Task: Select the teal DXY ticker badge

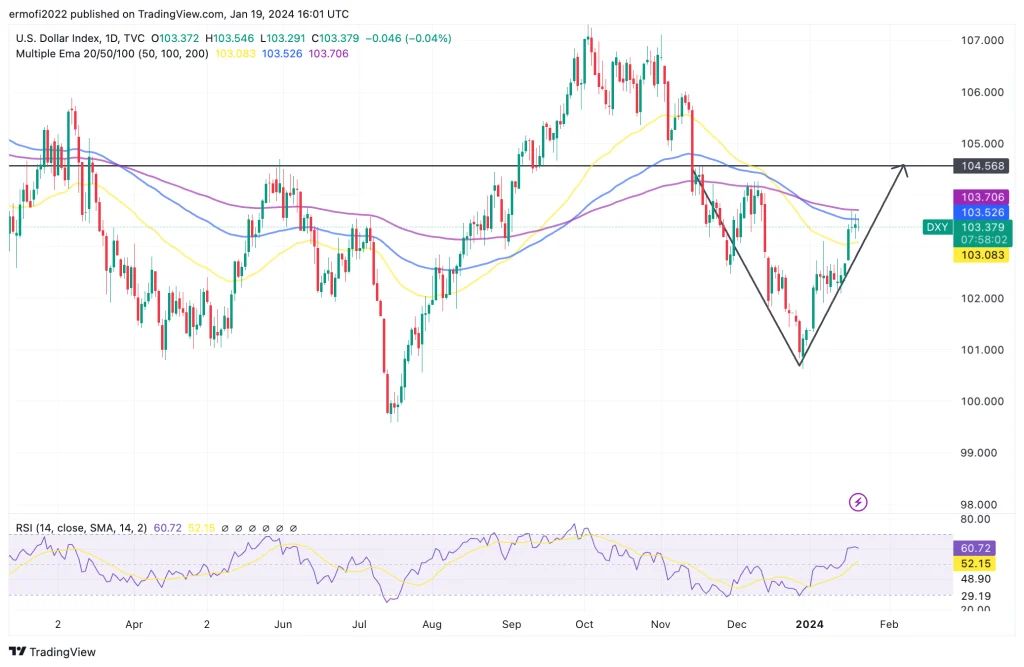Action: click(937, 227)
